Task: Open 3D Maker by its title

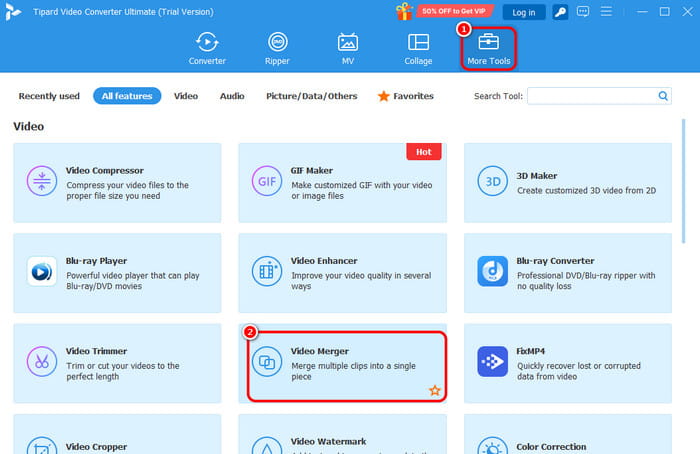Action: click(537, 176)
